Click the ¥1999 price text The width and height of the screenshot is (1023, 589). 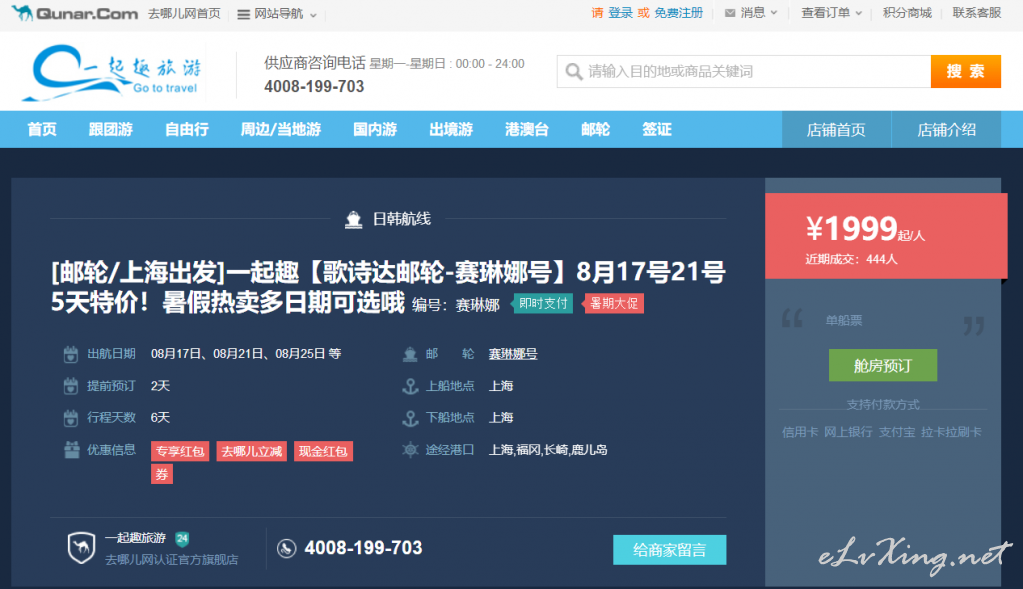pyautogui.click(x=852, y=229)
